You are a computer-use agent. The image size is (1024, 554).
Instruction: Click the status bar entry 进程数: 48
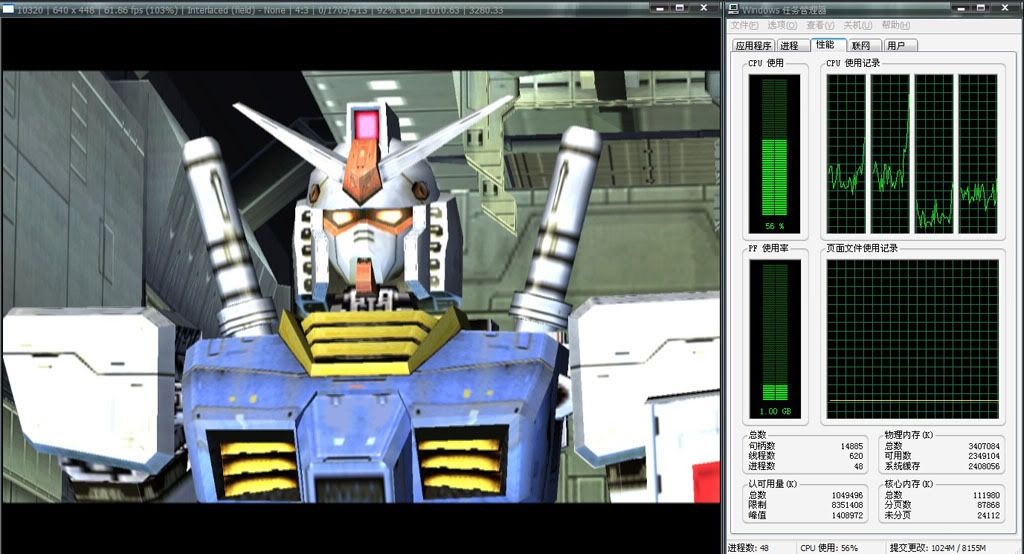(x=749, y=547)
